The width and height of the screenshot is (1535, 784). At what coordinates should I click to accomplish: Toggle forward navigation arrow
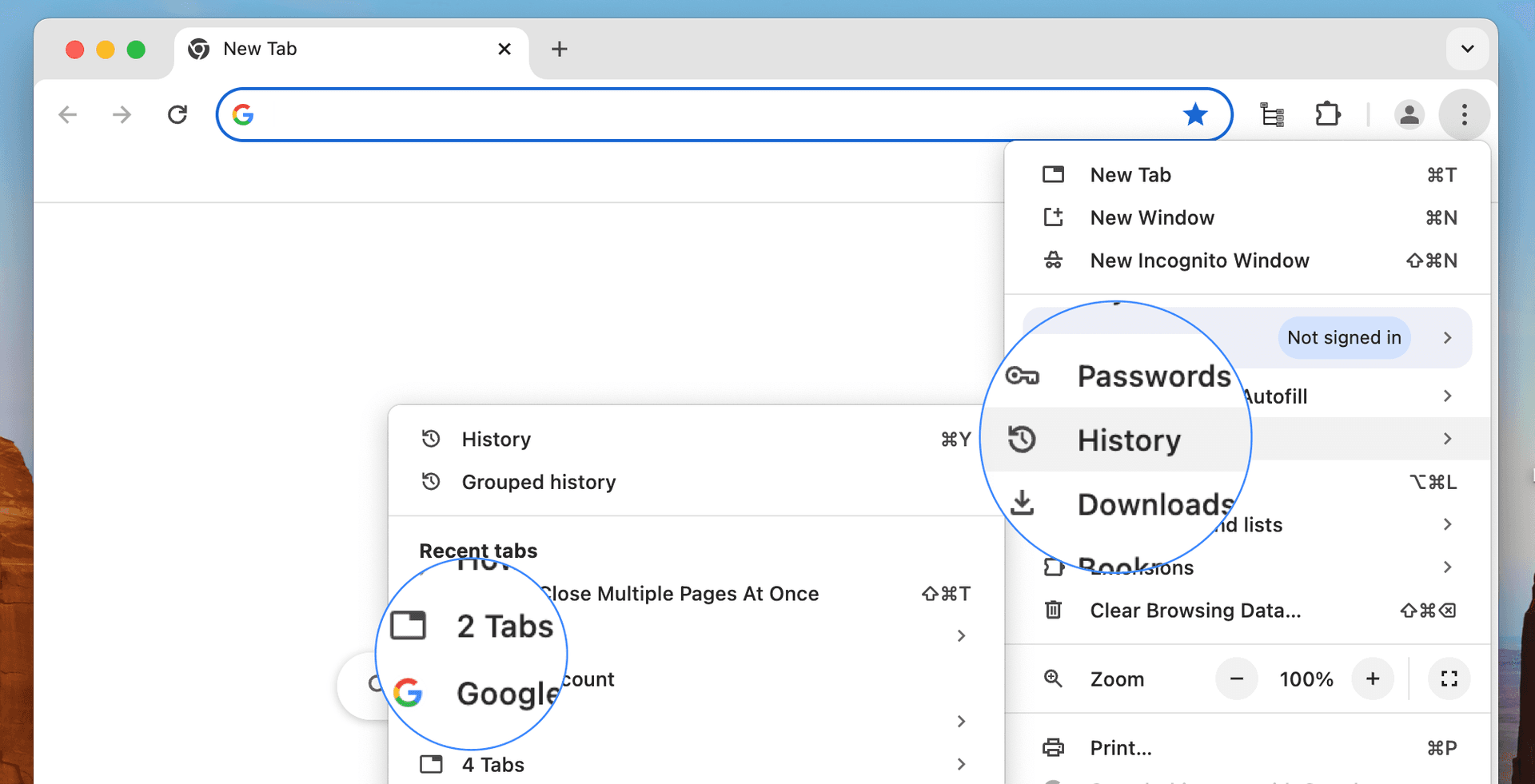[x=122, y=114]
